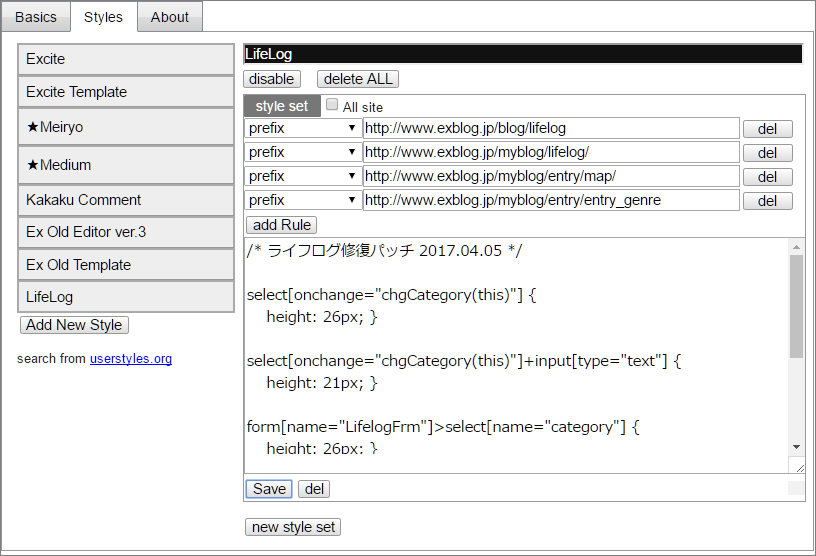816x556 pixels.
Task: Delete the entry_genre URL rule
Action: coord(768,201)
